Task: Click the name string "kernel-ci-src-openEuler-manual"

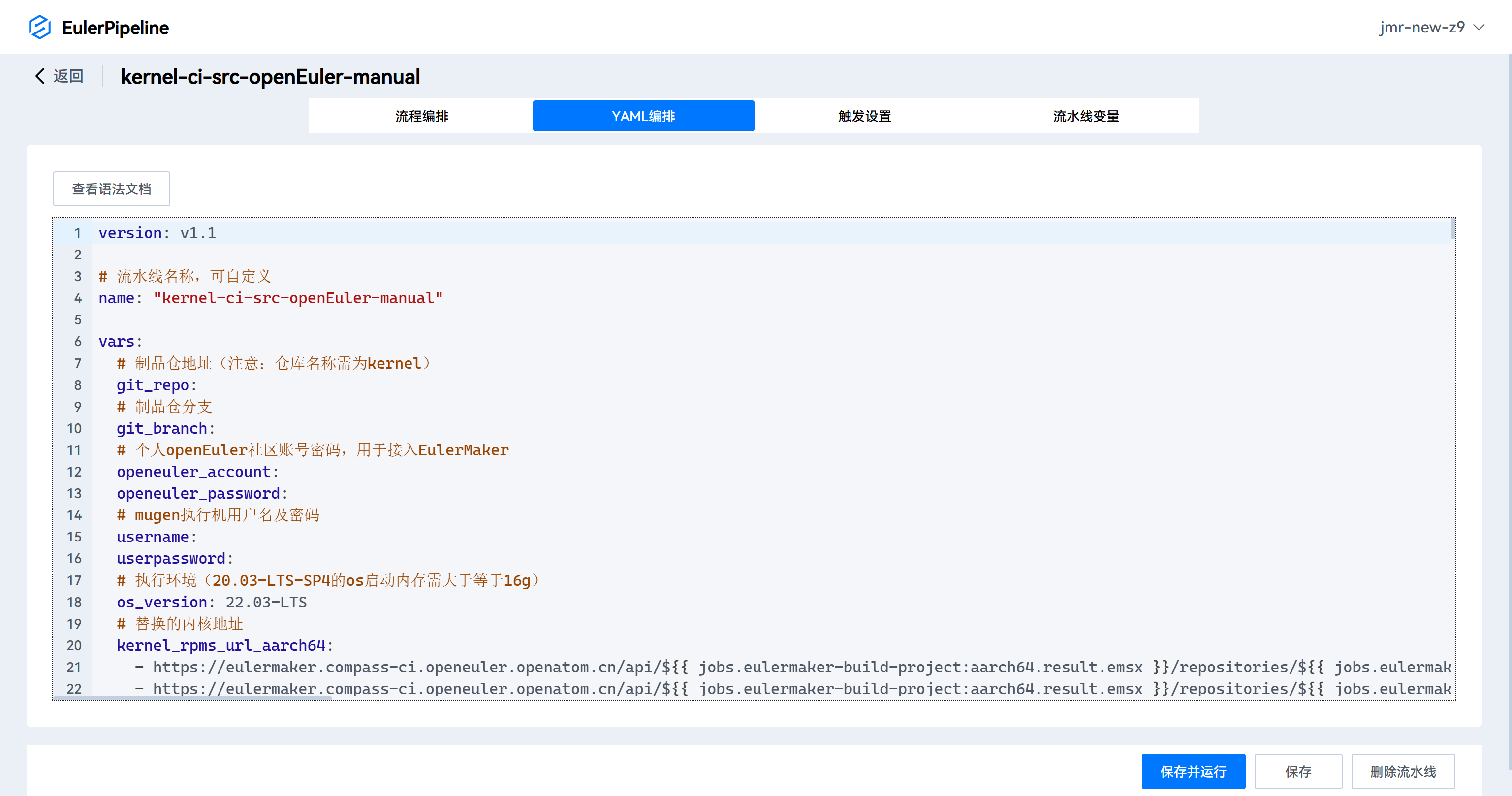Action: pyautogui.click(x=298, y=298)
